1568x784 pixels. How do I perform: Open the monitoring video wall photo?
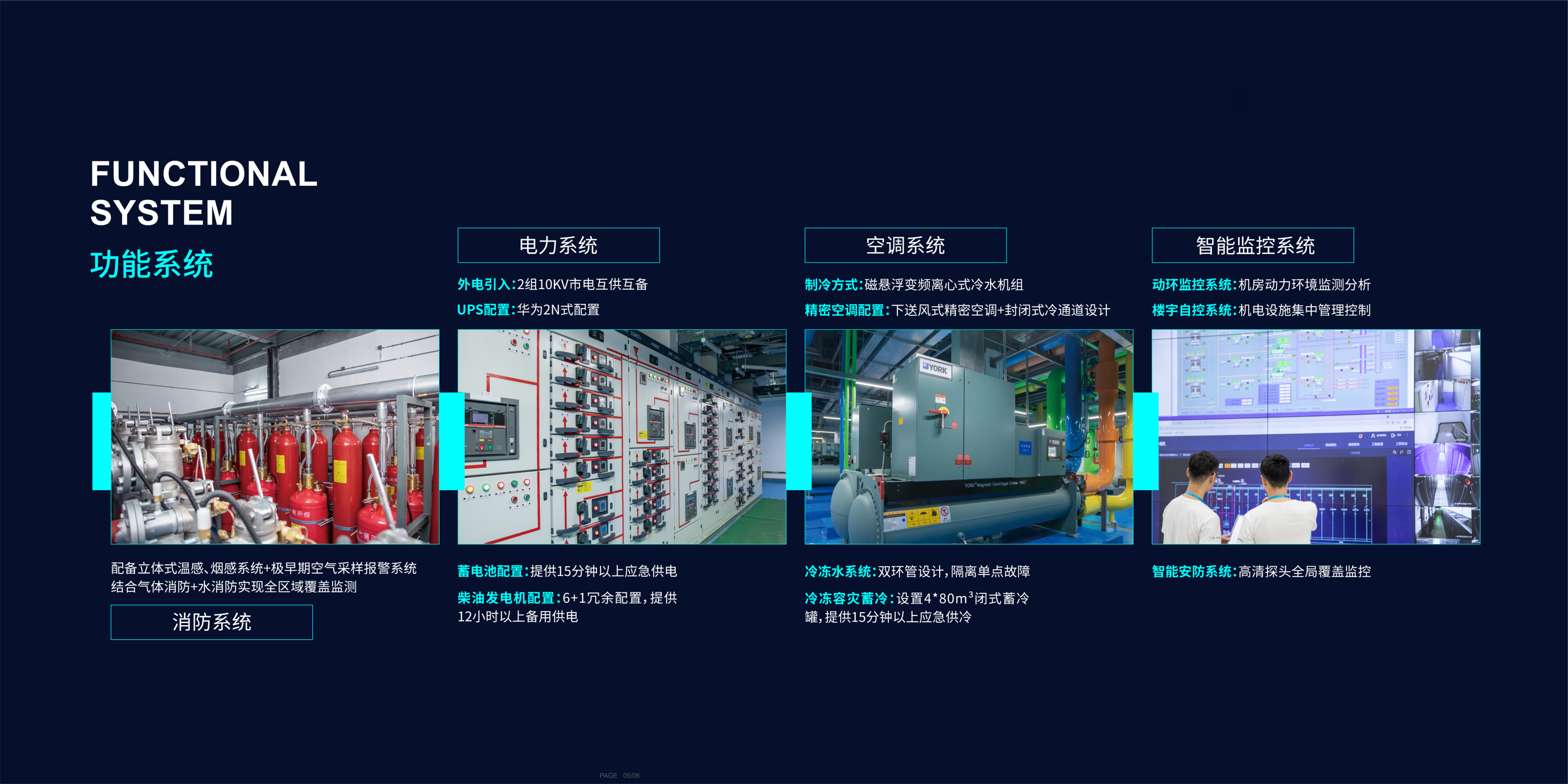[x=1315, y=436]
